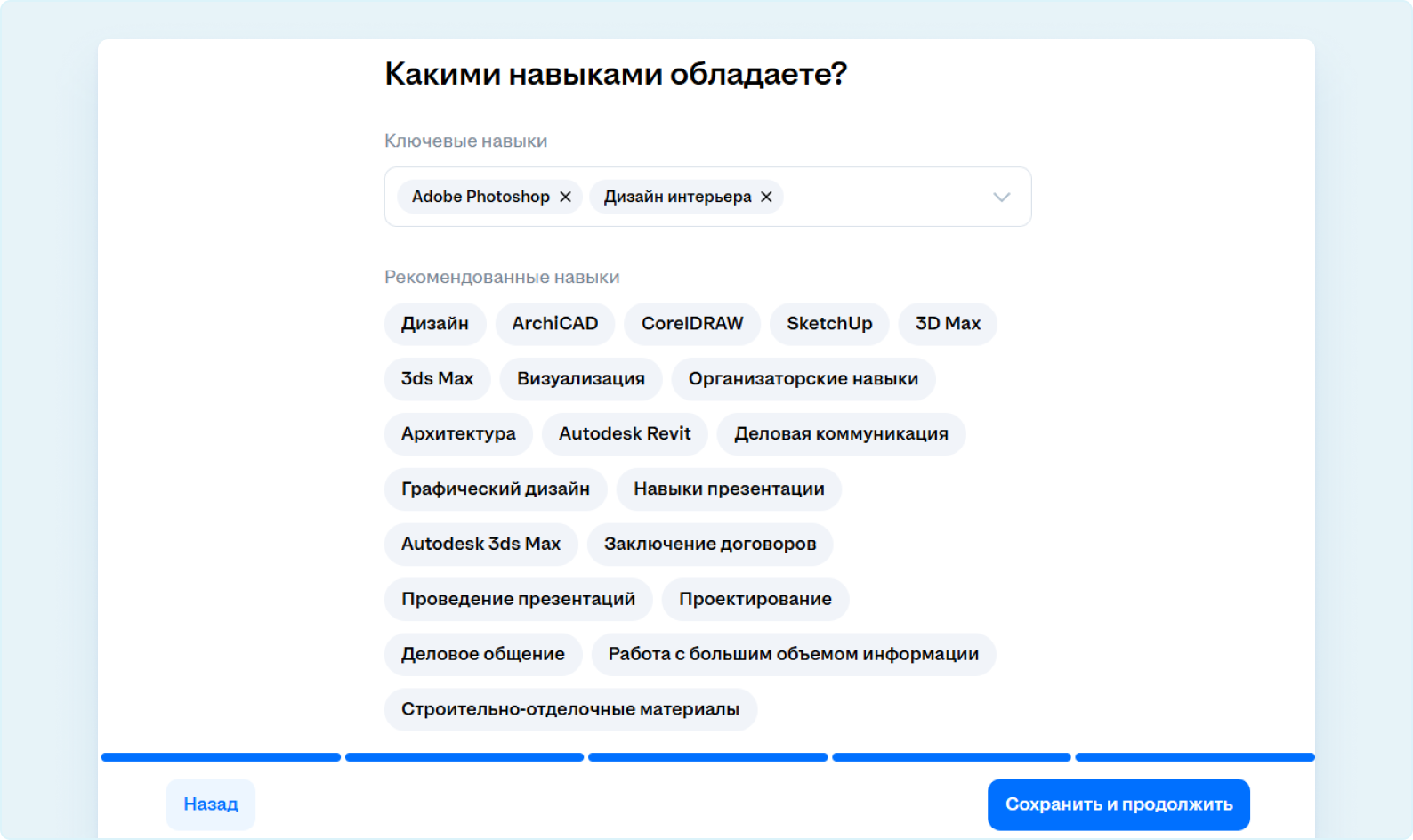
Task: Go back with the Назад button
Action: tap(211, 804)
